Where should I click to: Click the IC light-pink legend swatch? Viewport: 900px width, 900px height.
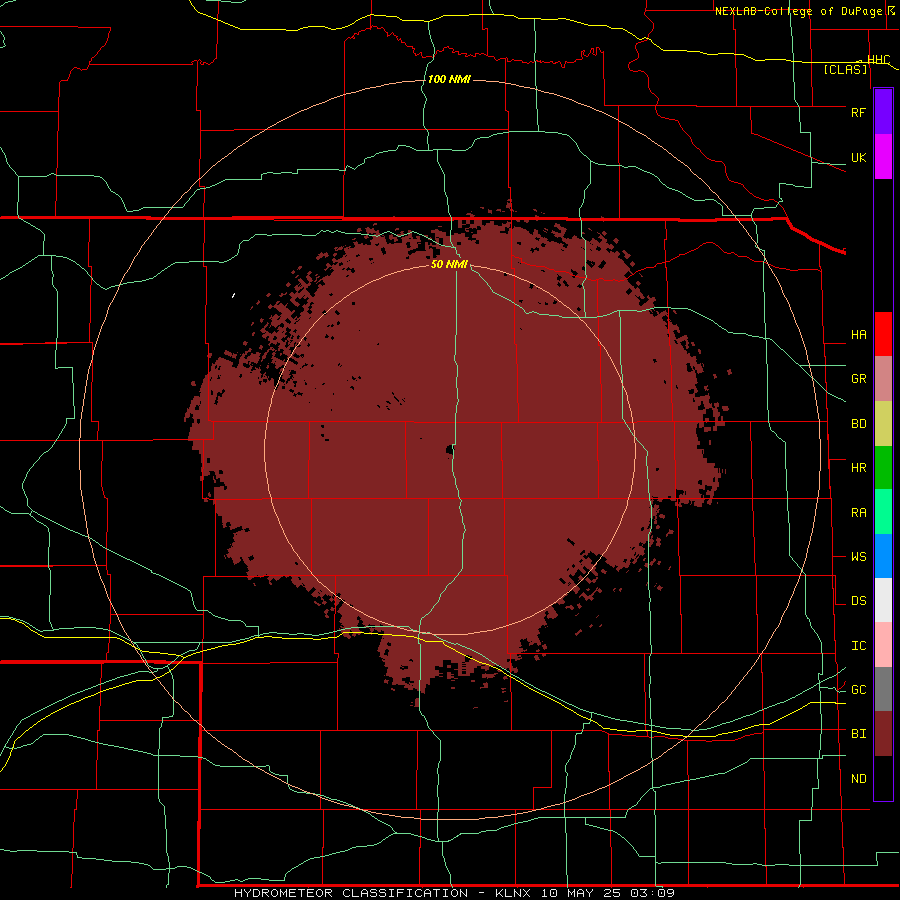pyautogui.click(x=883, y=645)
